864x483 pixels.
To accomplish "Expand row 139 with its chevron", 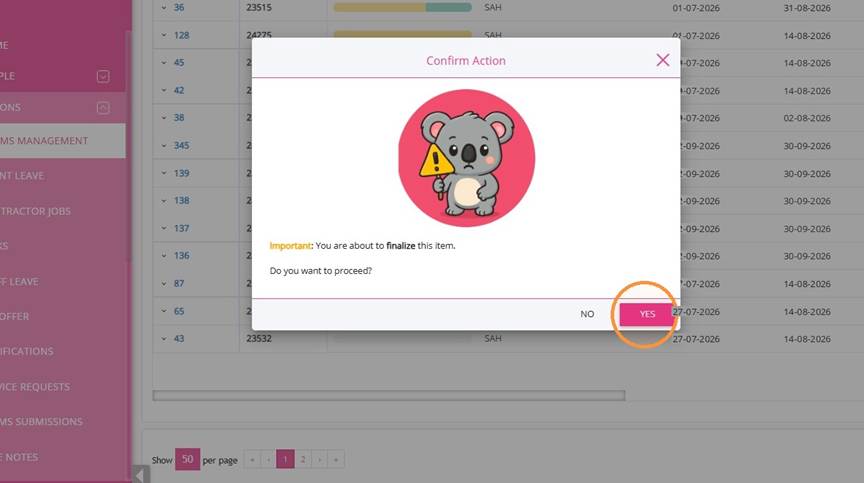I will tap(164, 173).
